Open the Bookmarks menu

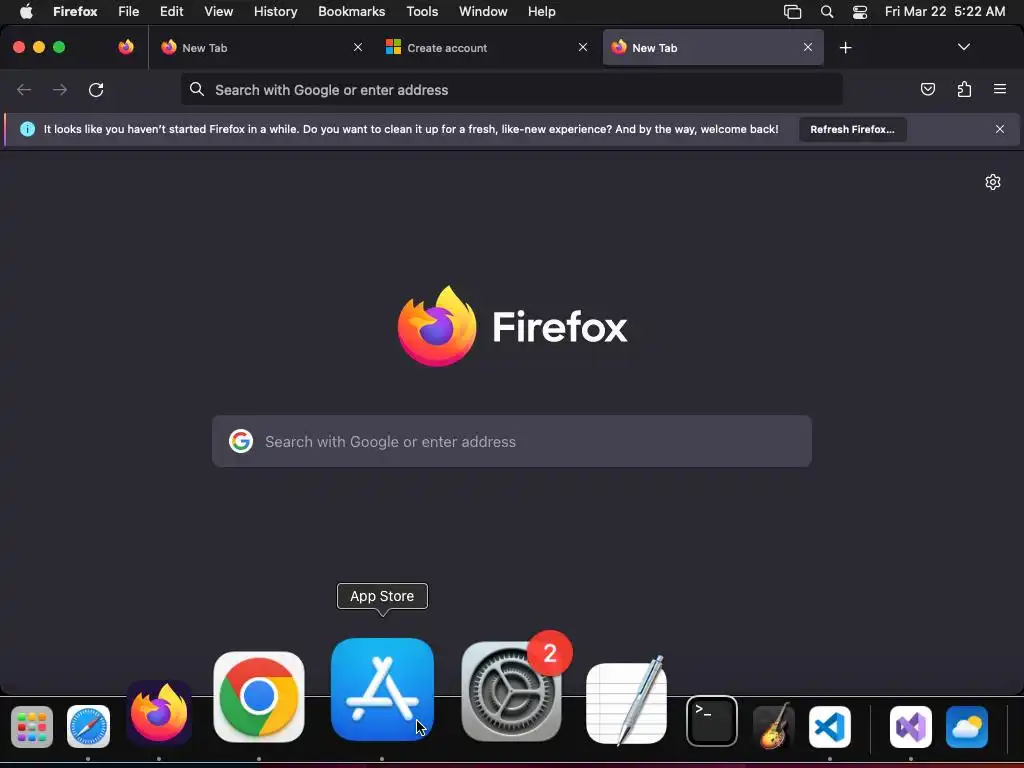point(351,12)
